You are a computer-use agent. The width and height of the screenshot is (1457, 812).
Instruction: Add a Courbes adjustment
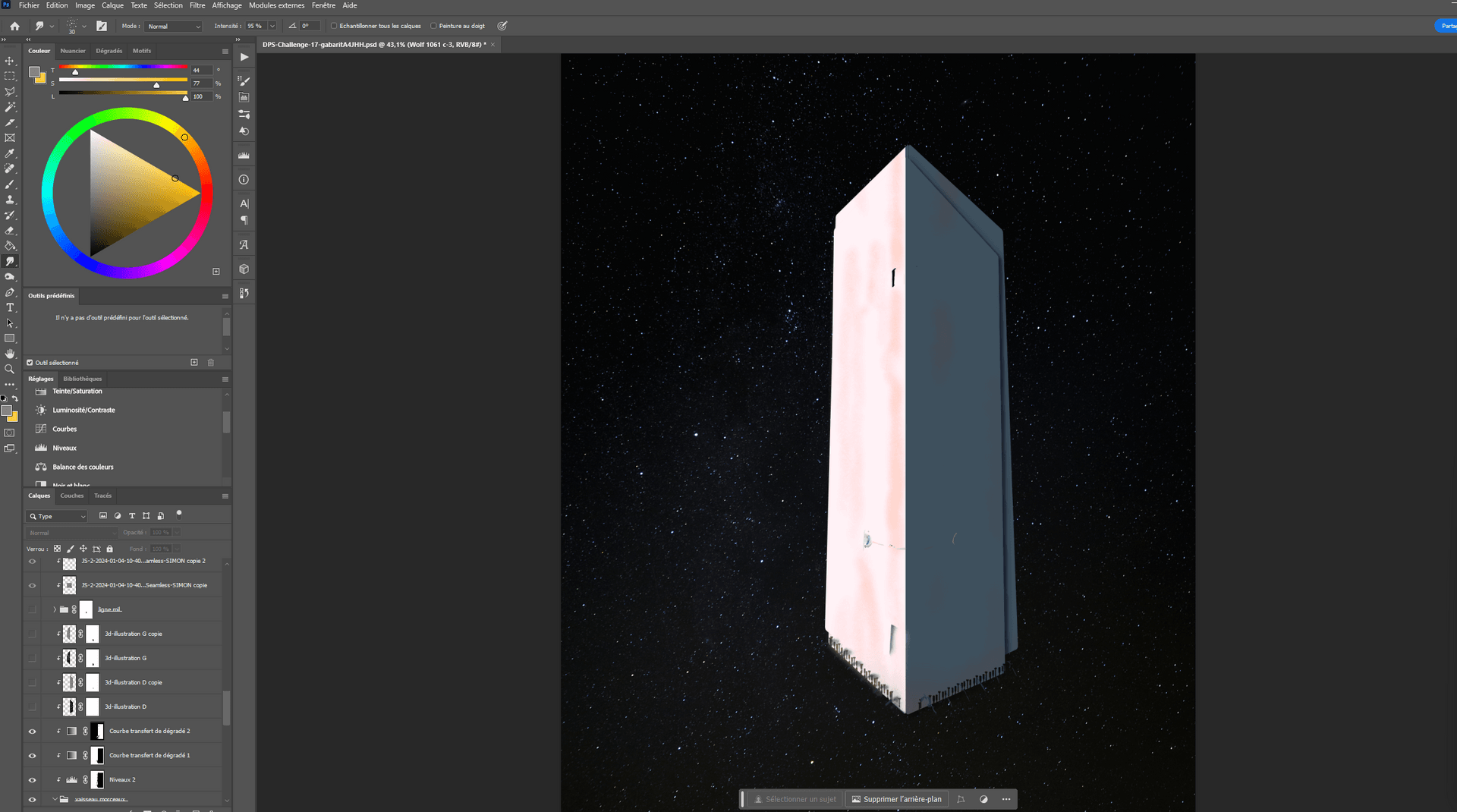point(65,430)
